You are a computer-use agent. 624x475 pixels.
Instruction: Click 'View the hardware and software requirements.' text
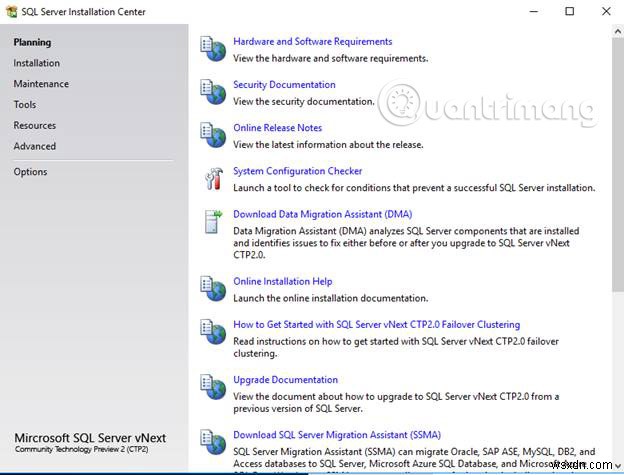coord(331,58)
